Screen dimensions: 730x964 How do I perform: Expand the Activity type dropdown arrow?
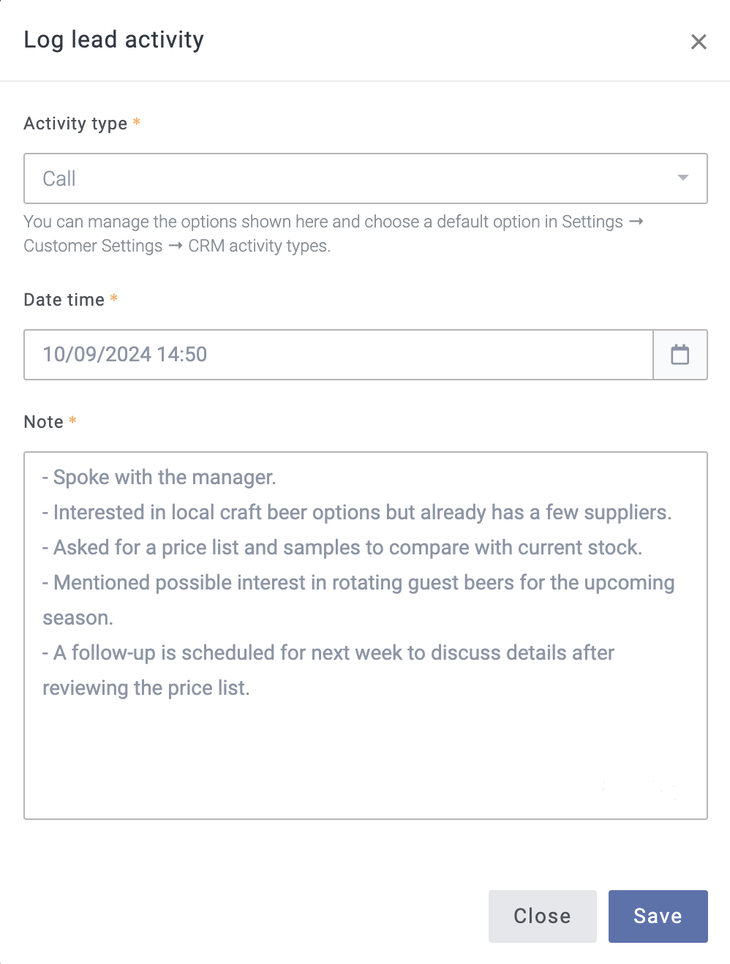pyautogui.click(x=683, y=178)
